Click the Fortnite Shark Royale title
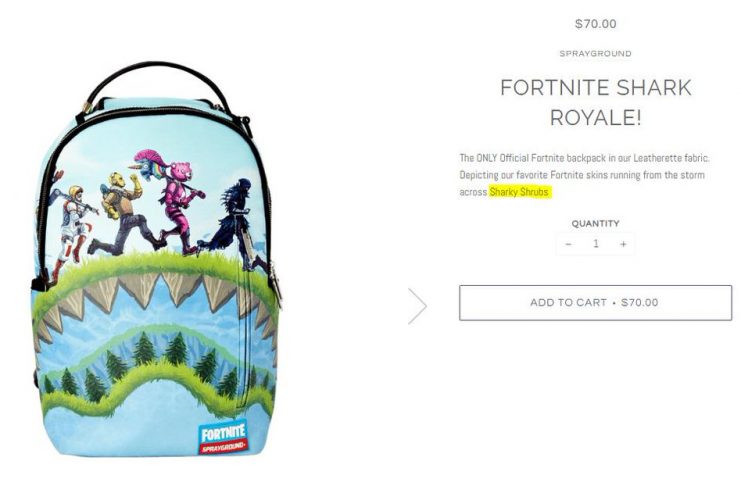The width and height of the screenshot is (741, 486). [595, 103]
